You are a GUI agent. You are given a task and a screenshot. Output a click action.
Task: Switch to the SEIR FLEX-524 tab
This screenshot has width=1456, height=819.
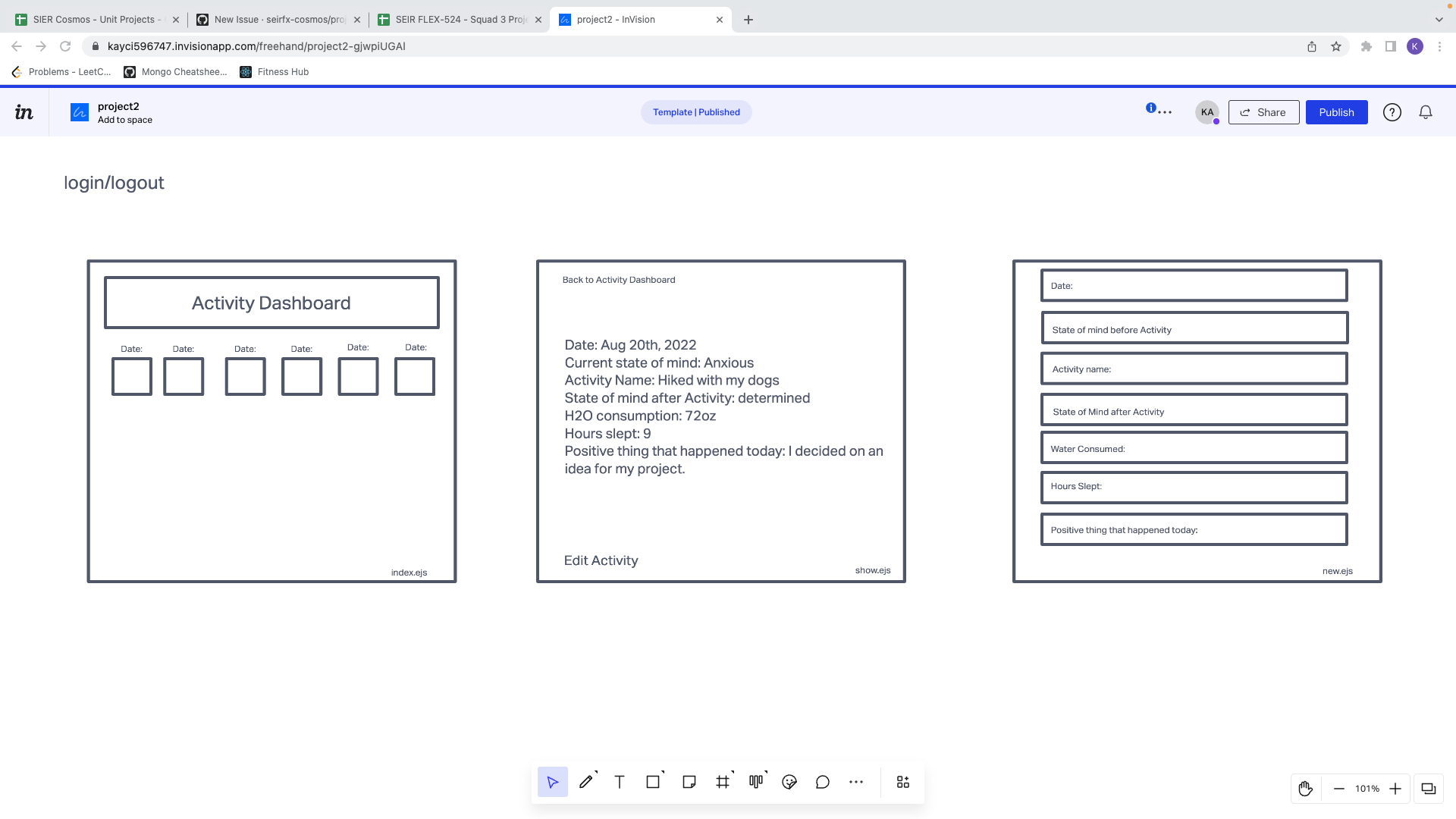[x=455, y=19]
